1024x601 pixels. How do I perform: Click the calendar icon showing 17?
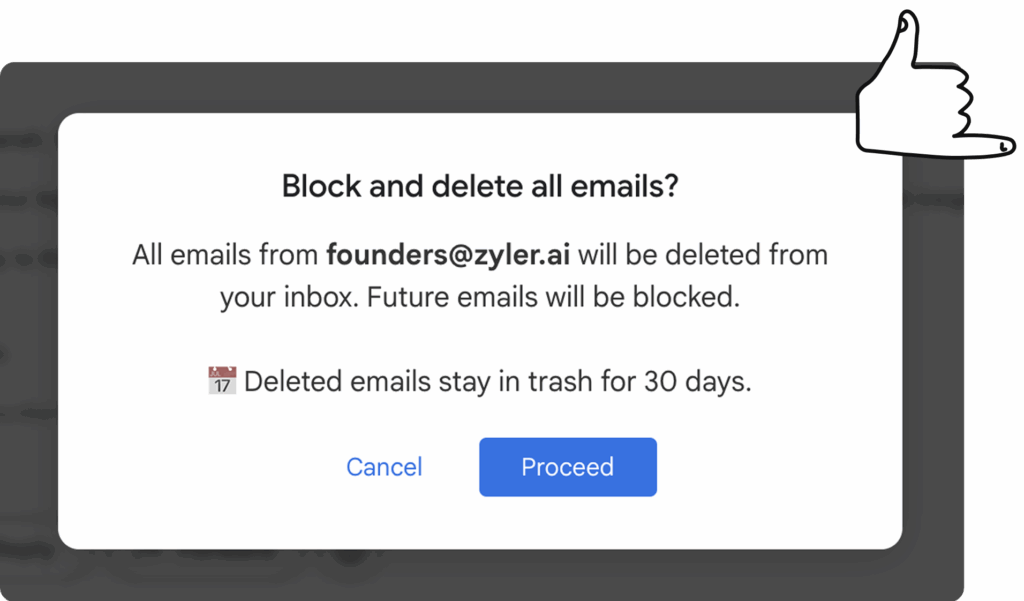pyautogui.click(x=222, y=380)
